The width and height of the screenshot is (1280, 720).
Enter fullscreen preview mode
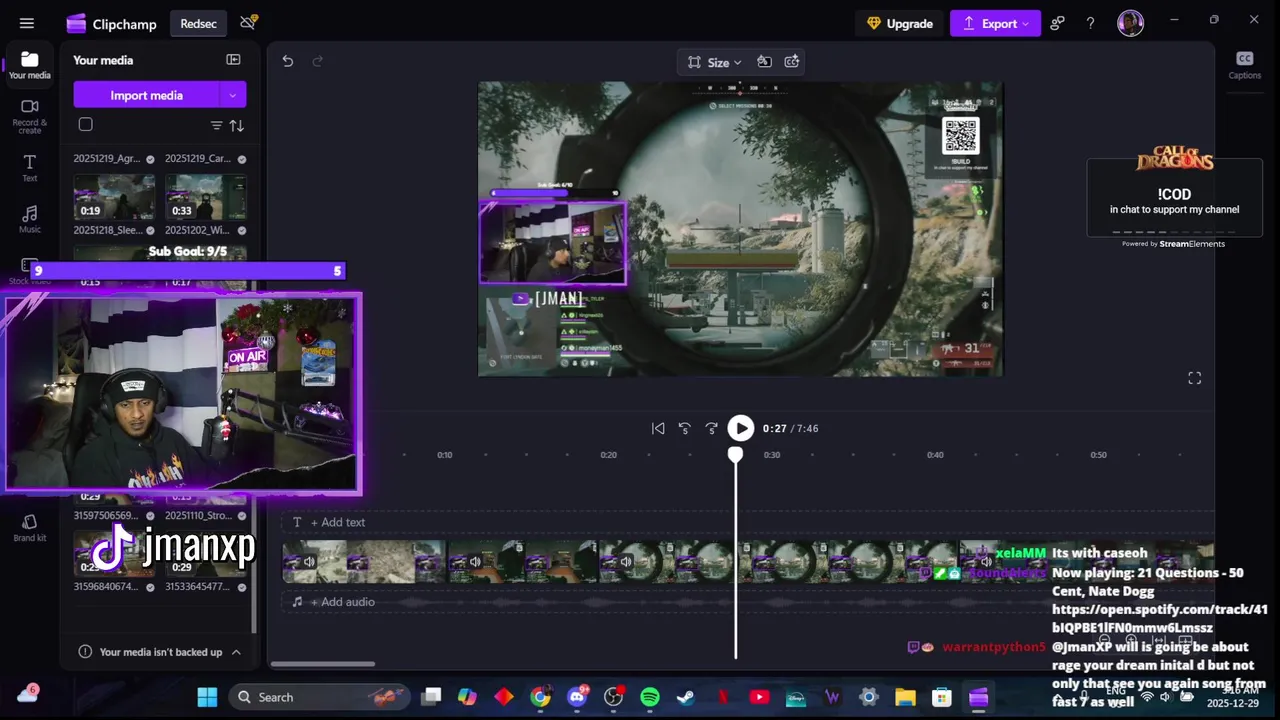[x=1194, y=378]
